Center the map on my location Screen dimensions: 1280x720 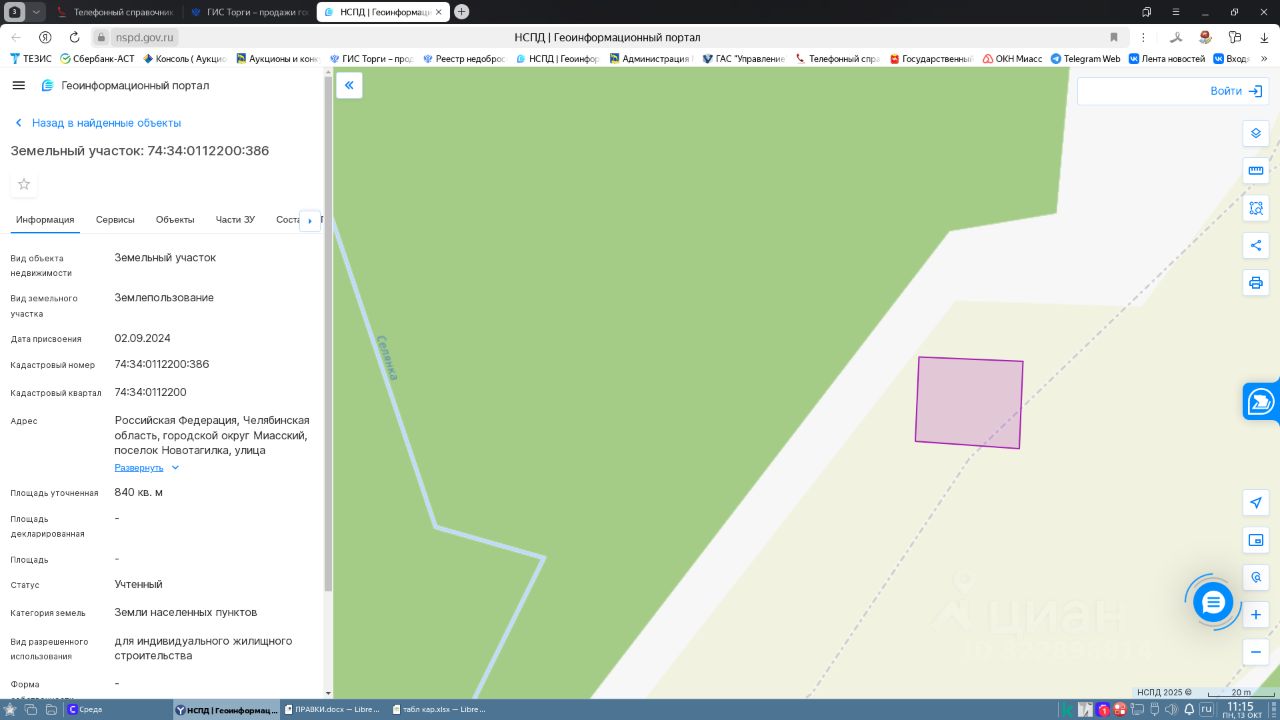[1256, 502]
